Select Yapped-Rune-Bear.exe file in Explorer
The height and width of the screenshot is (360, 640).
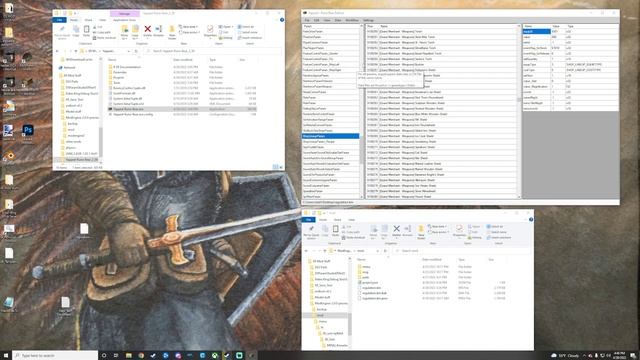point(182,109)
